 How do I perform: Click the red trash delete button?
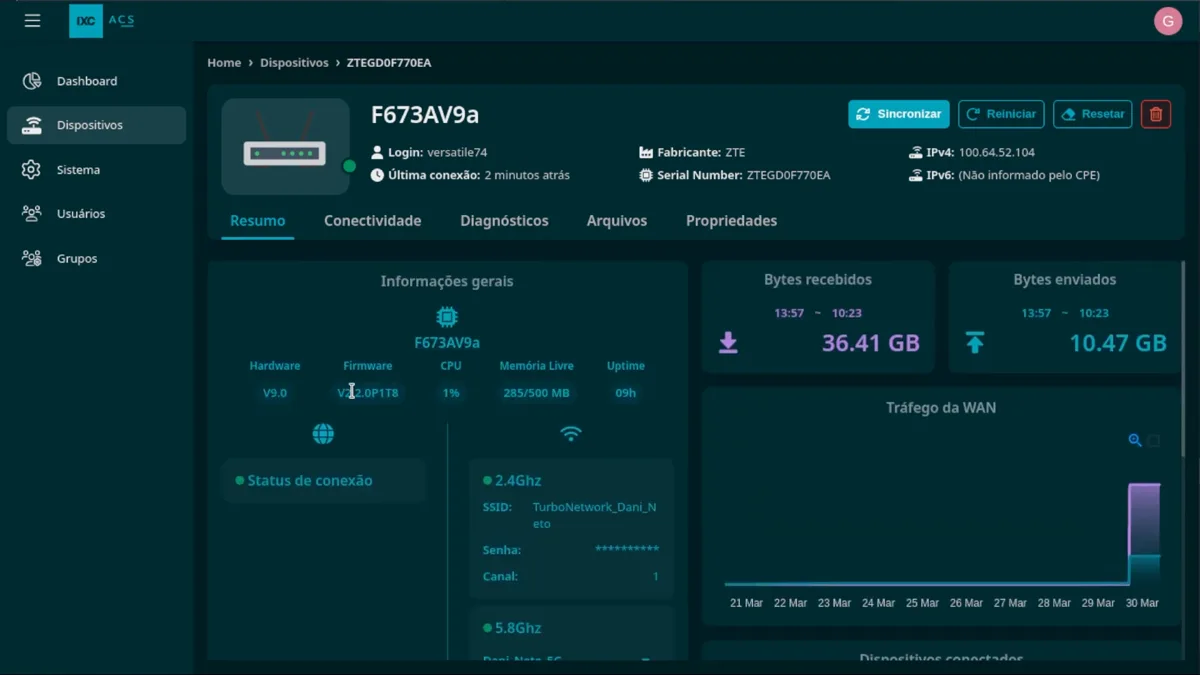coord(1156,114)
